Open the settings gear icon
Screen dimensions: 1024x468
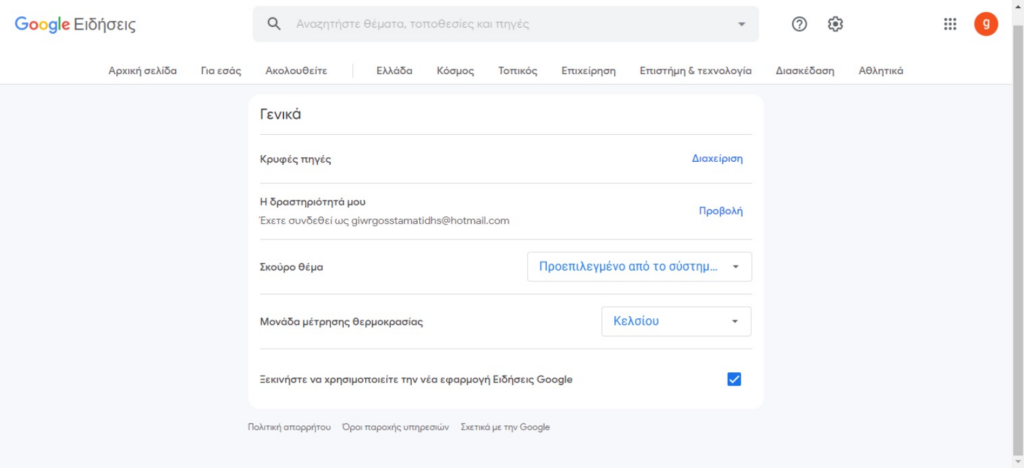(x=835, y=24)
